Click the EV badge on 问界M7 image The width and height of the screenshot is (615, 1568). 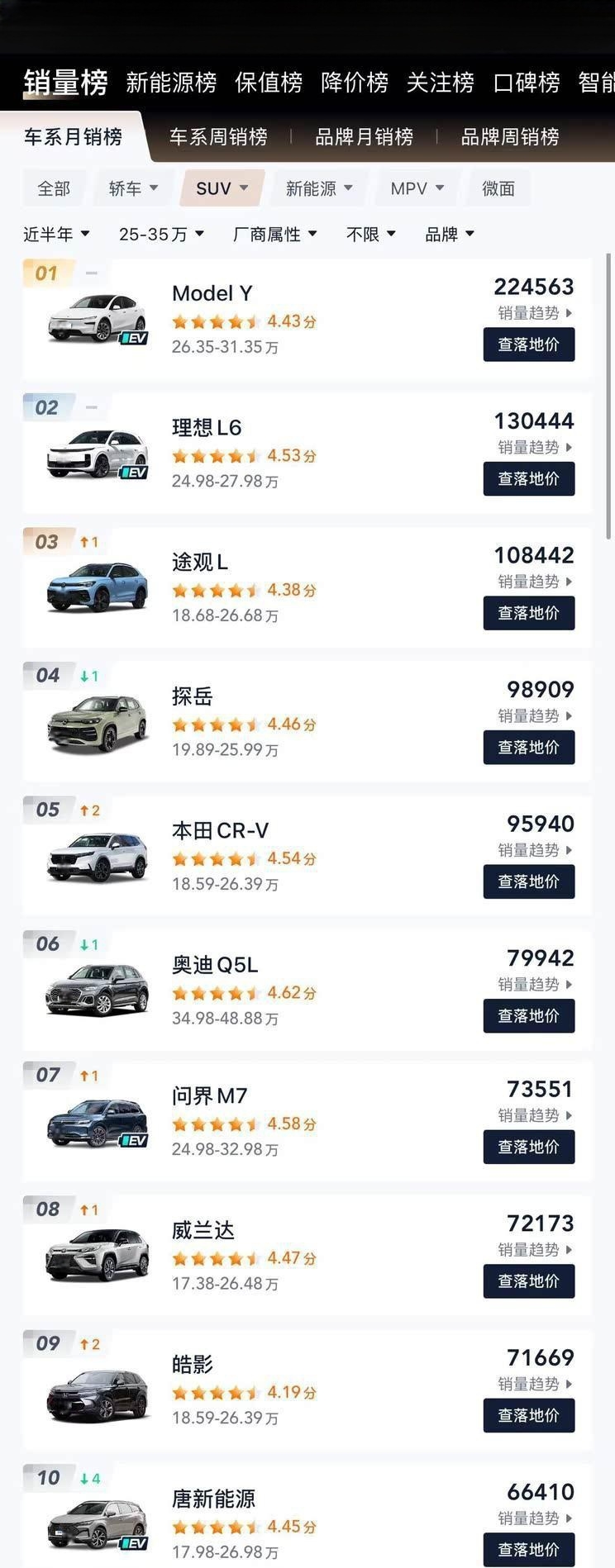pyautogui.click(x=133, y=1140)
